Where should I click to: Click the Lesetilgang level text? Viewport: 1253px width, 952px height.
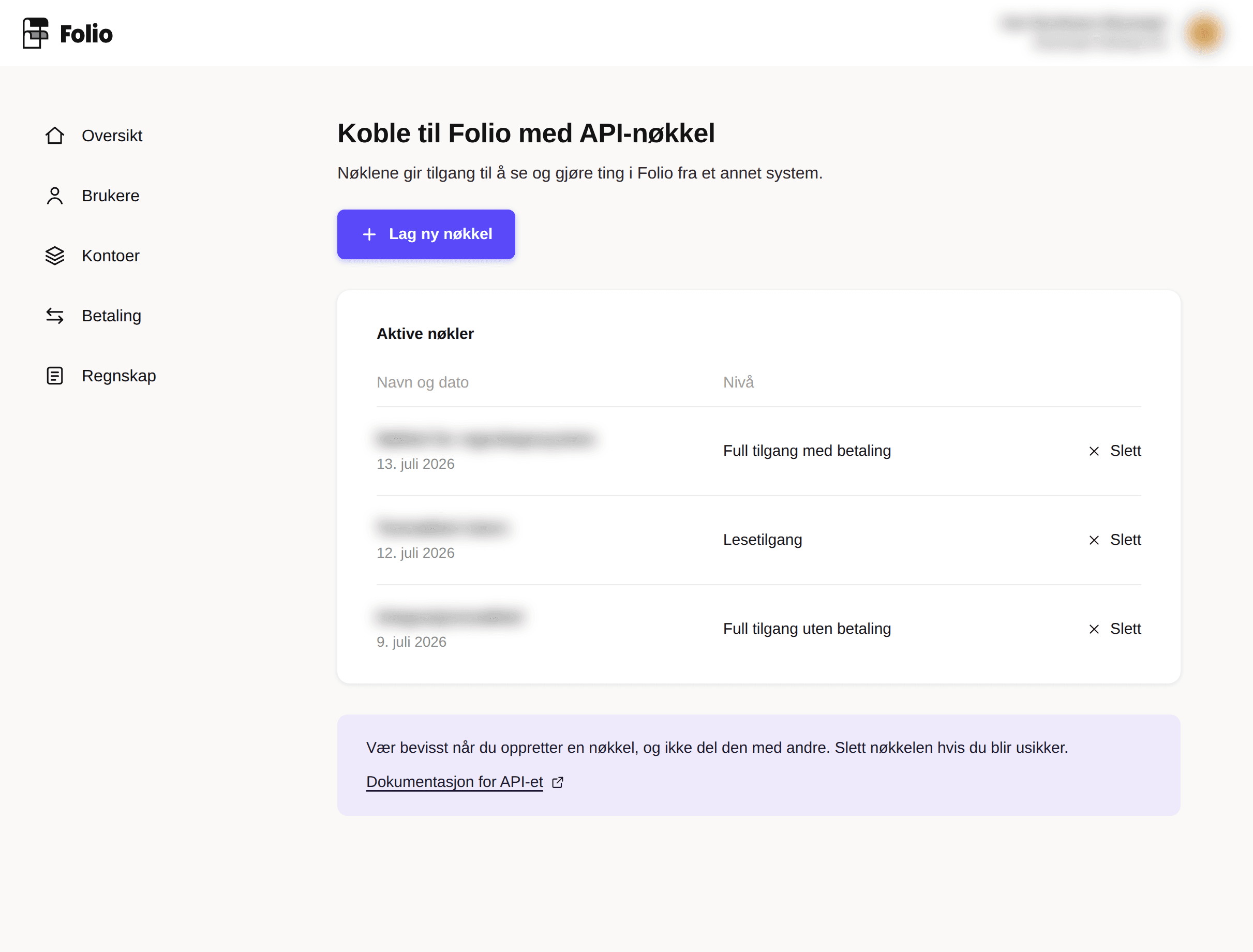pyautogui.click(x=763, y=540)
